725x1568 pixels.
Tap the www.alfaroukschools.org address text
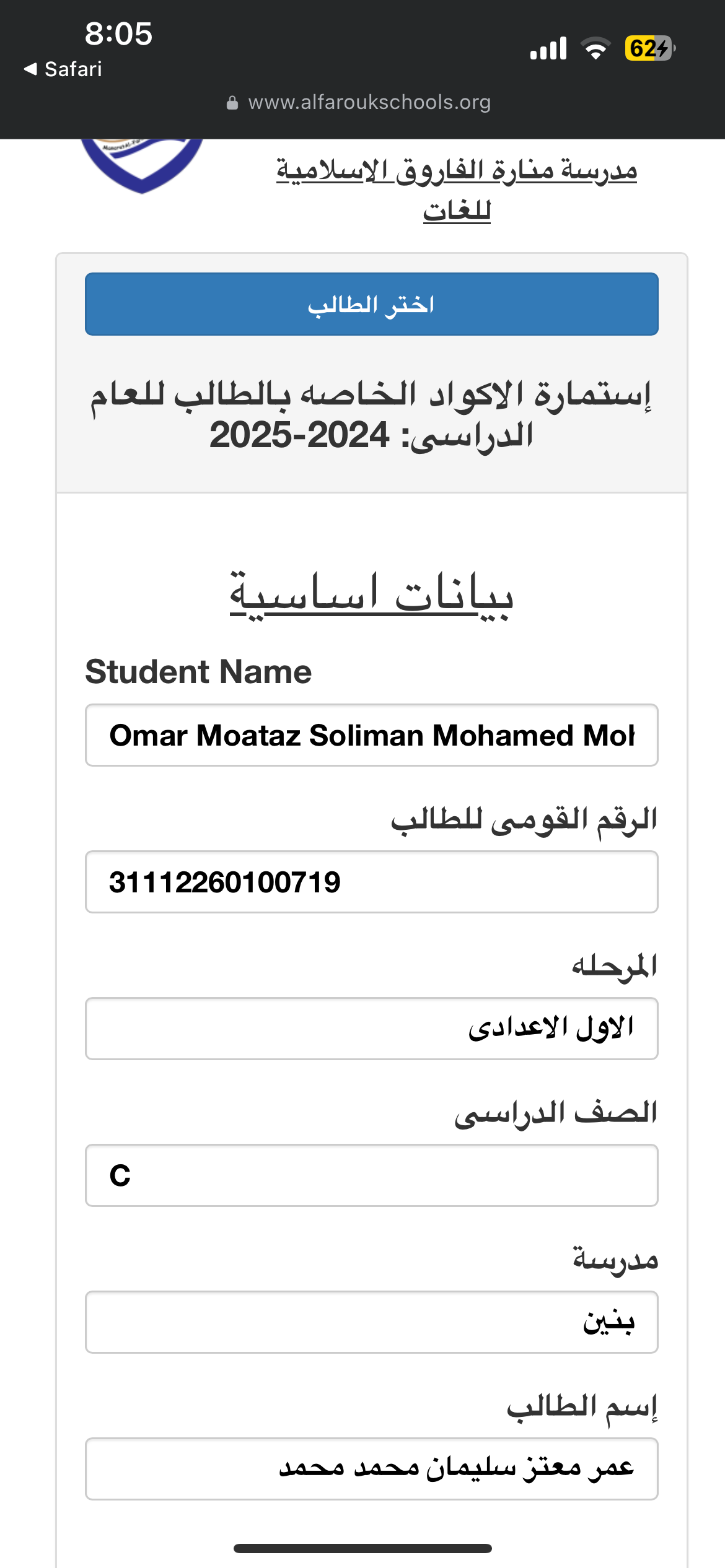(x=369, y=102)
